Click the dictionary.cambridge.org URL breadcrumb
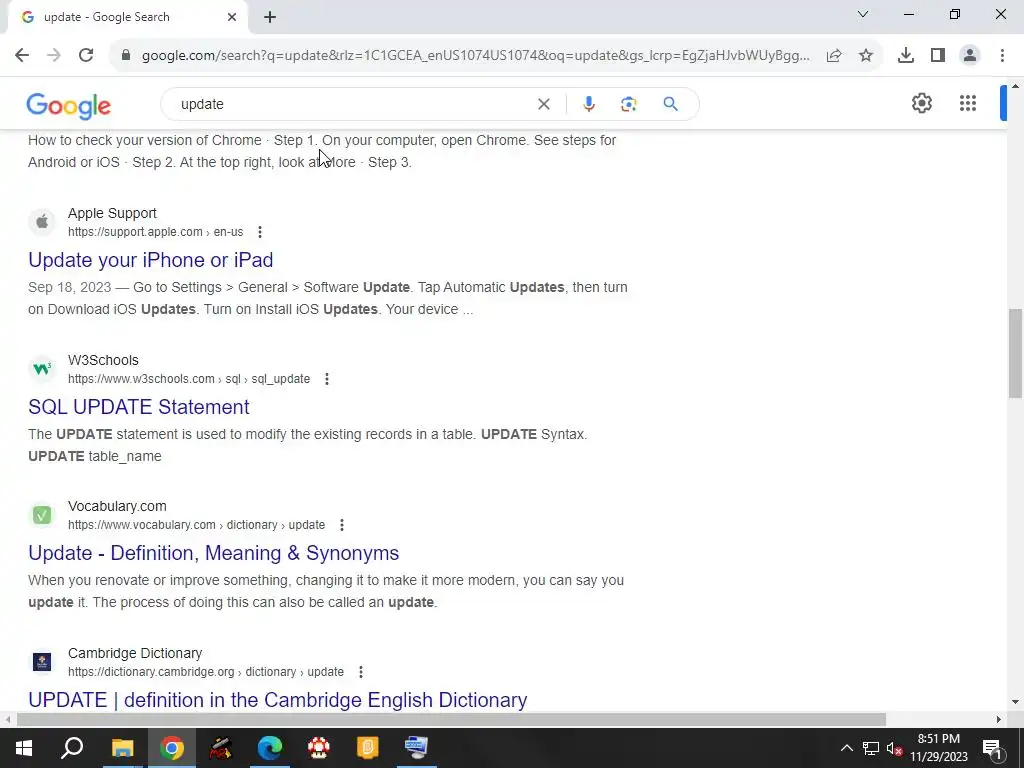 tap(206, 672)
